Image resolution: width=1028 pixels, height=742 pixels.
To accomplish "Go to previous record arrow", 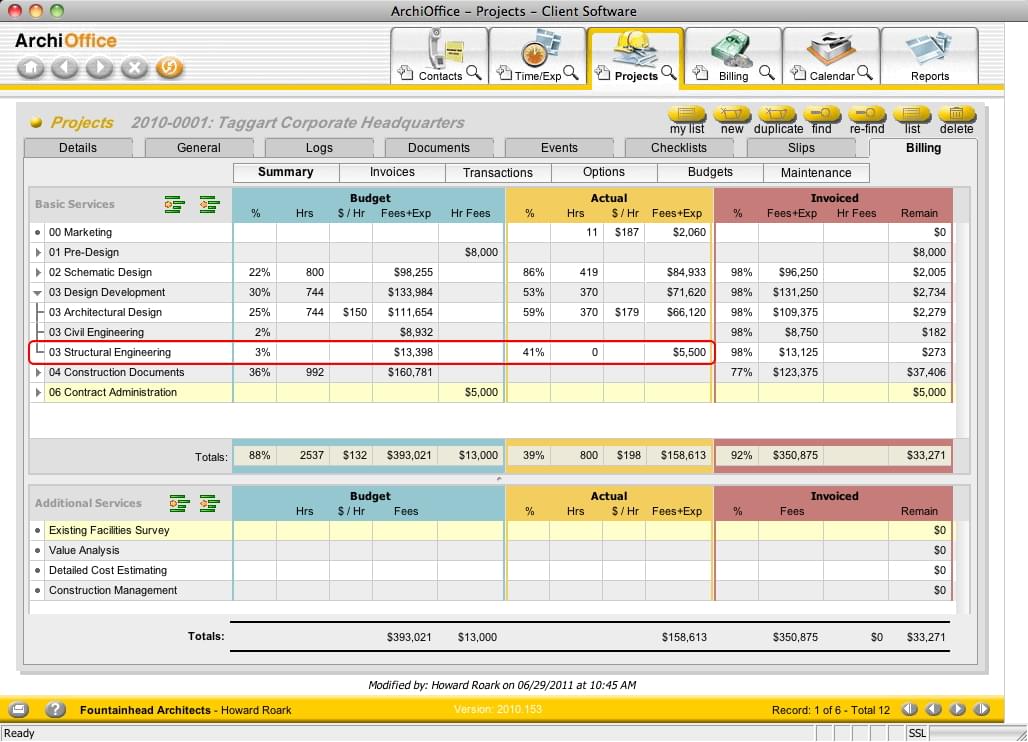I will pyautogui.click(x=934, y=709).
